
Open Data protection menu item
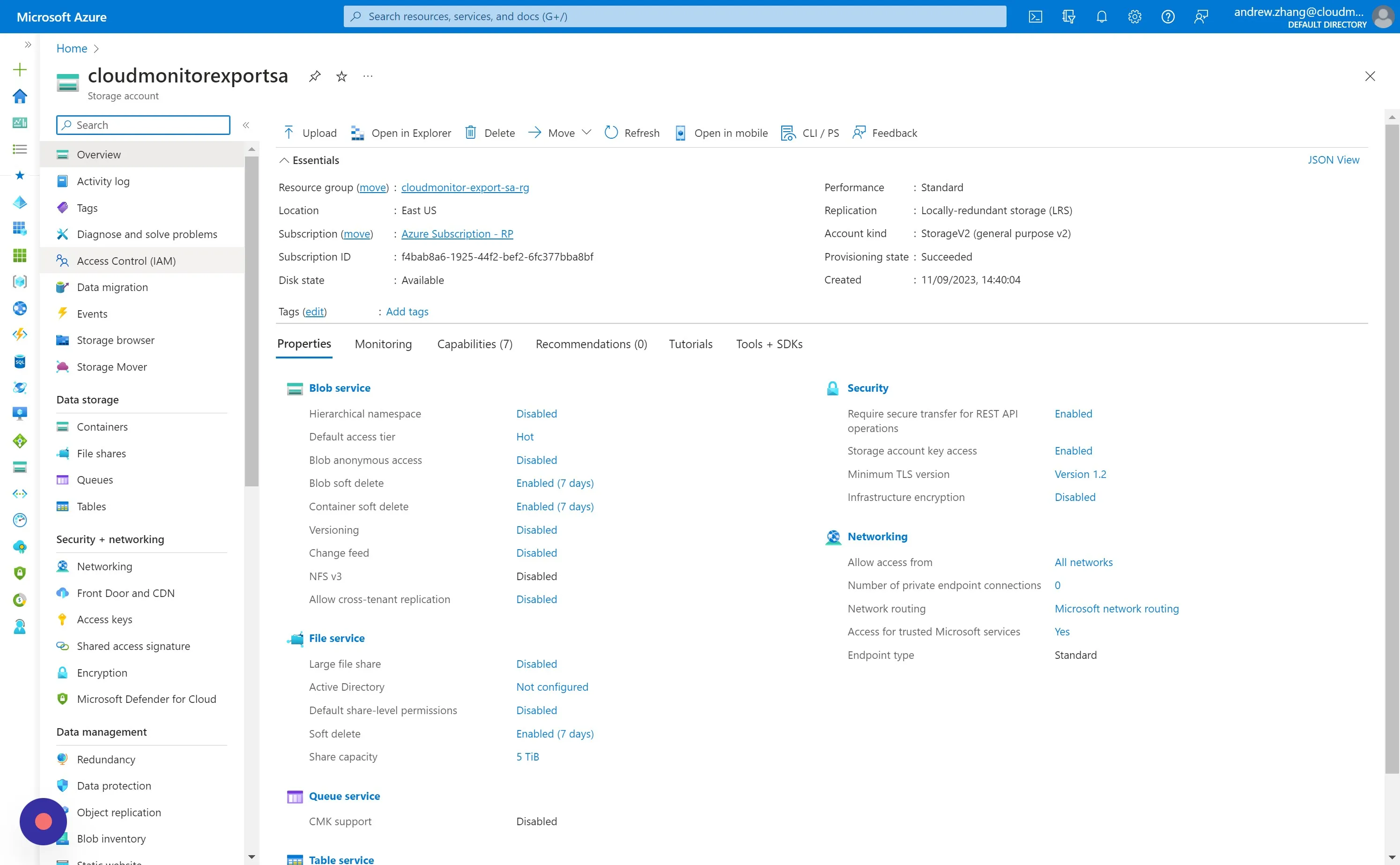(143, 785)
